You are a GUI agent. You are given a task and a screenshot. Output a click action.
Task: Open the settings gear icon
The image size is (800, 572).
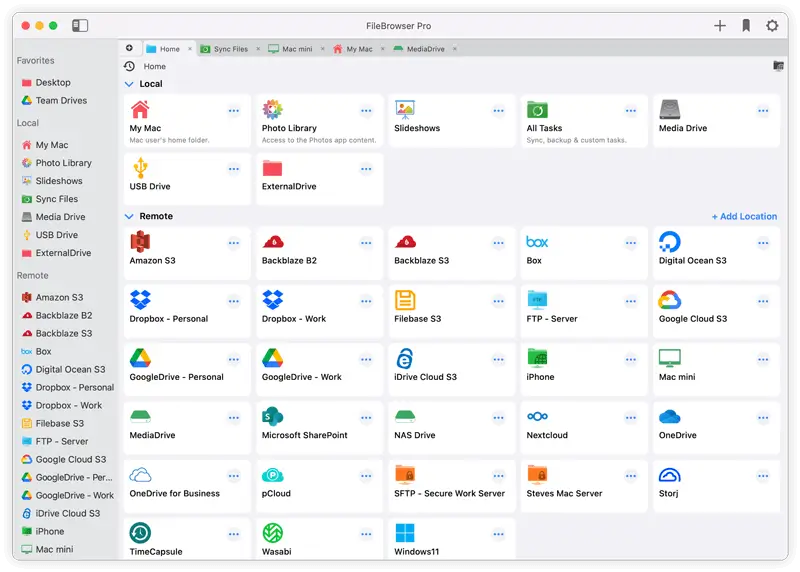(772, 26)
